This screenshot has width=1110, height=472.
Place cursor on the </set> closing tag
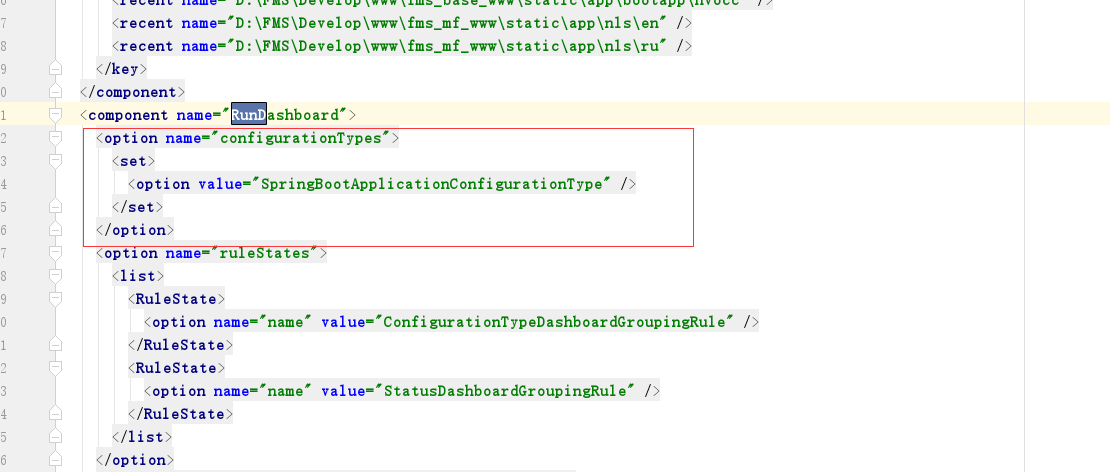pos(138,207)
